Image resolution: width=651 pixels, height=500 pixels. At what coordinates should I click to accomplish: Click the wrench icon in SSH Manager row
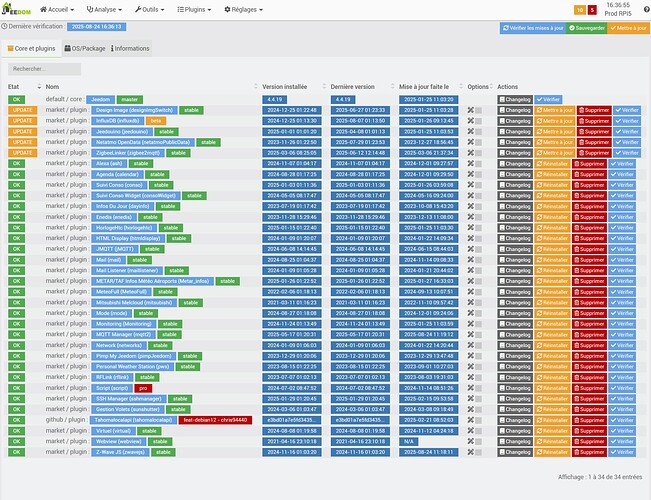click(x=470, y=399)
